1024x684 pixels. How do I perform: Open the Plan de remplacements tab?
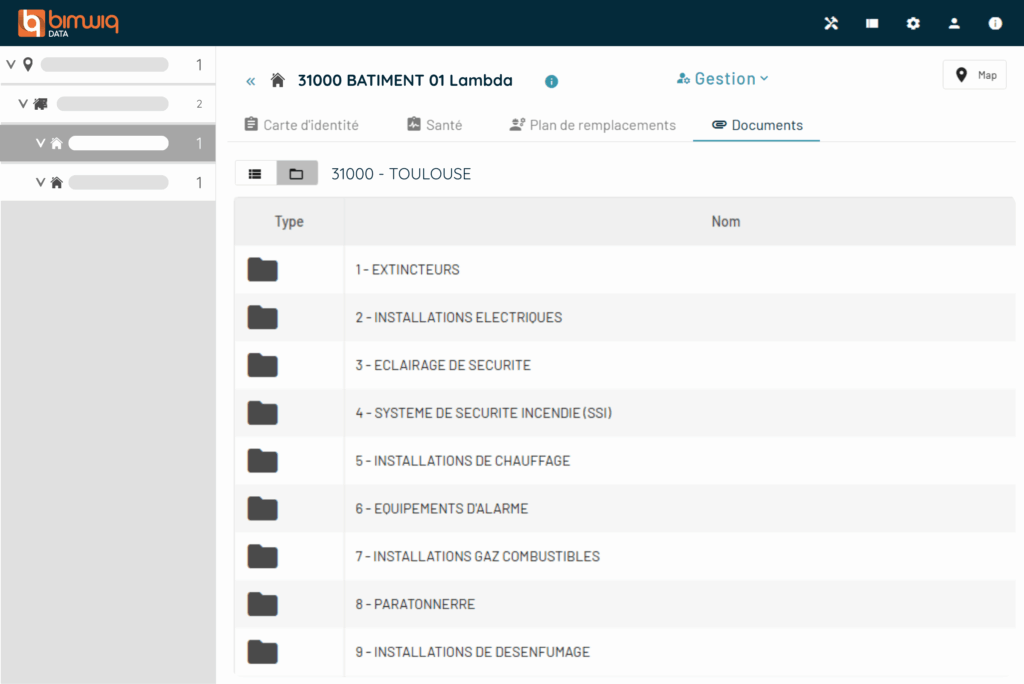(x=592, y=125)
